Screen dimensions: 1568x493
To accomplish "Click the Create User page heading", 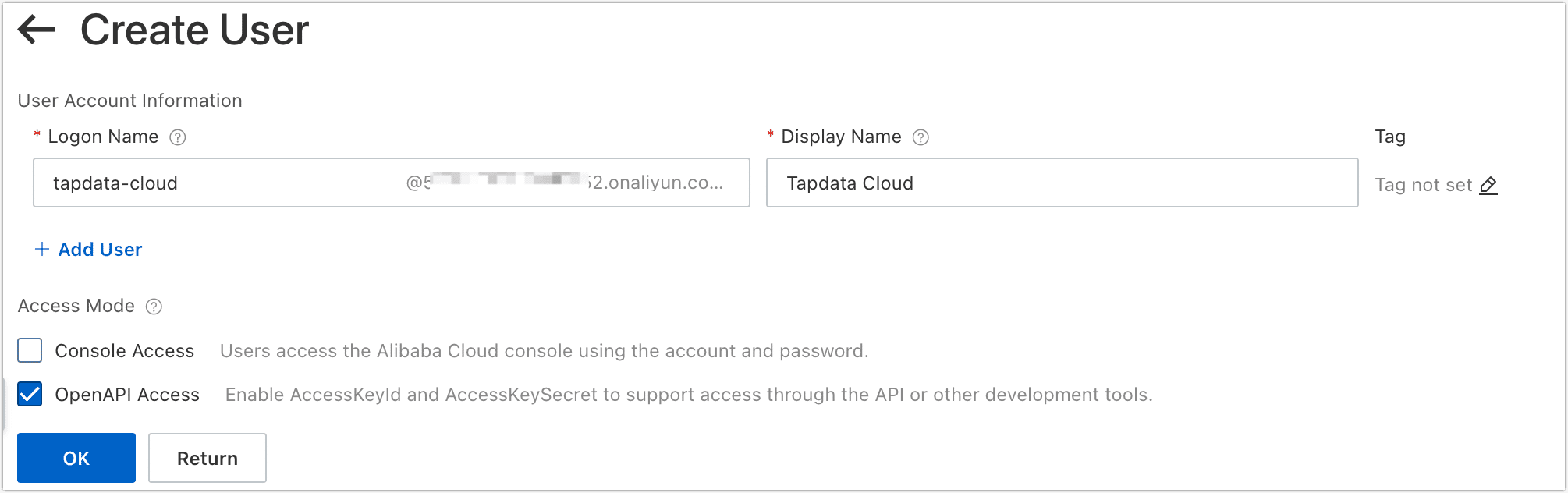I will click(194, 30).
